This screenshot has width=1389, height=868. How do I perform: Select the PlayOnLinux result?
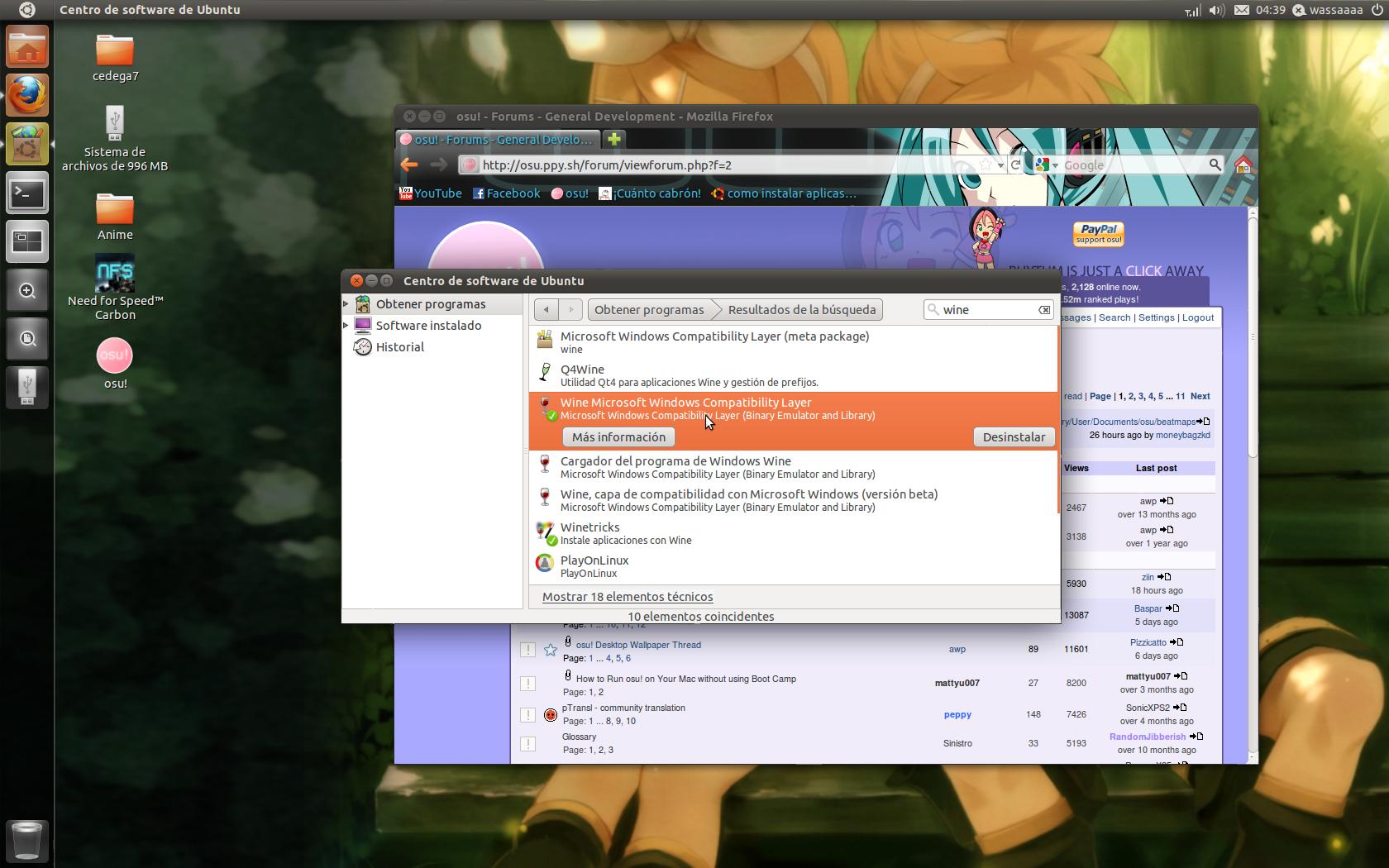[x=792, y=566]
